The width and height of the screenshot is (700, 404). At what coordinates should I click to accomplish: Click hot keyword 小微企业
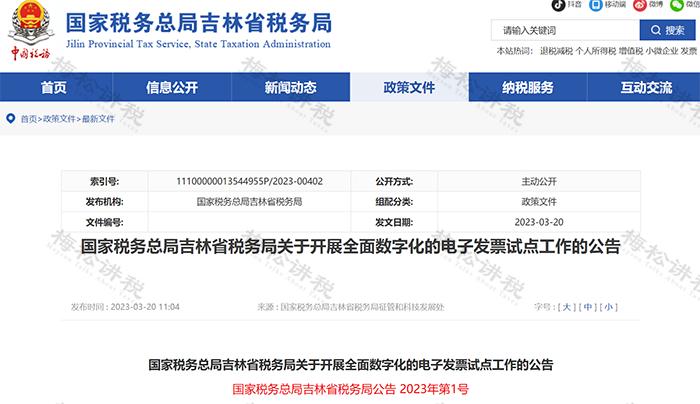click(662, 51)
